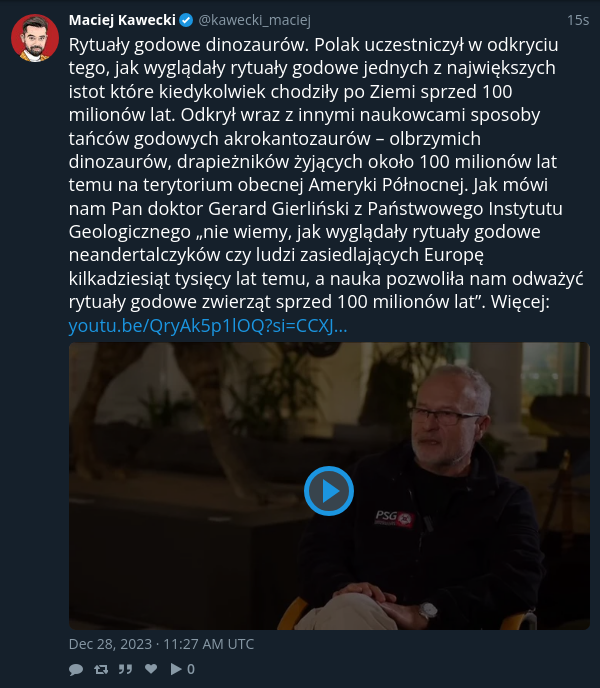The width and height of the screenshot is (600, 688).
Task: Click the word 'akrokantozaurów' in the tweet
Action: pyautogui.click(x=297, y=139)
